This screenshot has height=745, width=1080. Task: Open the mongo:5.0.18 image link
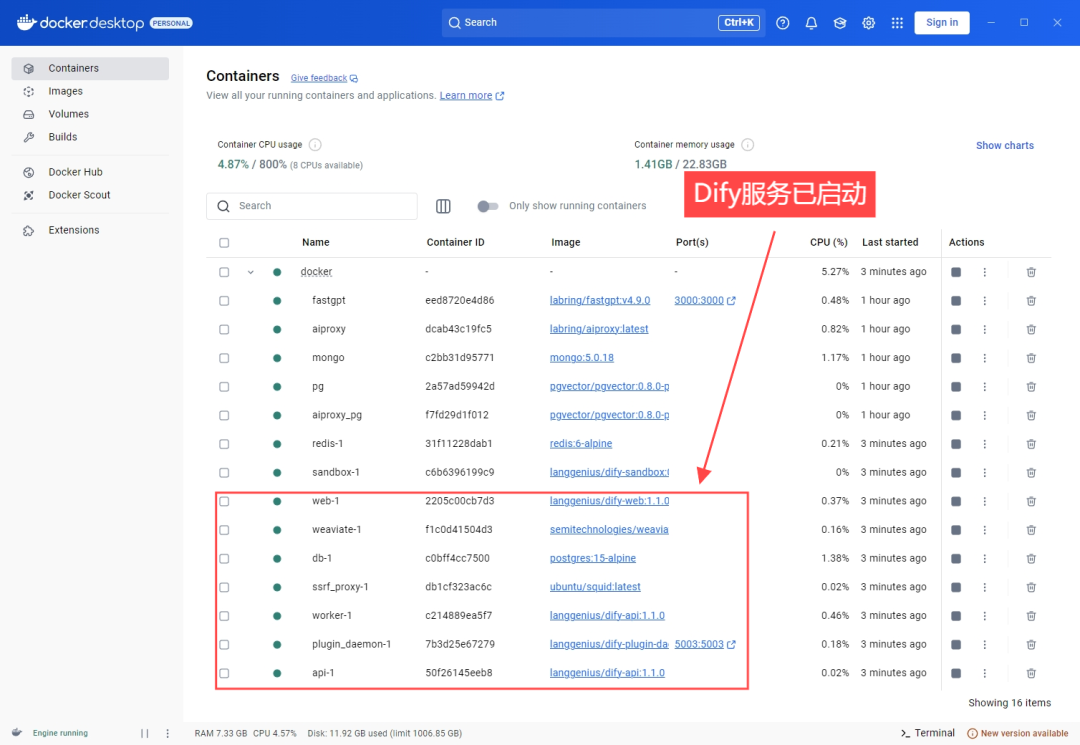(x=580, y=357)
